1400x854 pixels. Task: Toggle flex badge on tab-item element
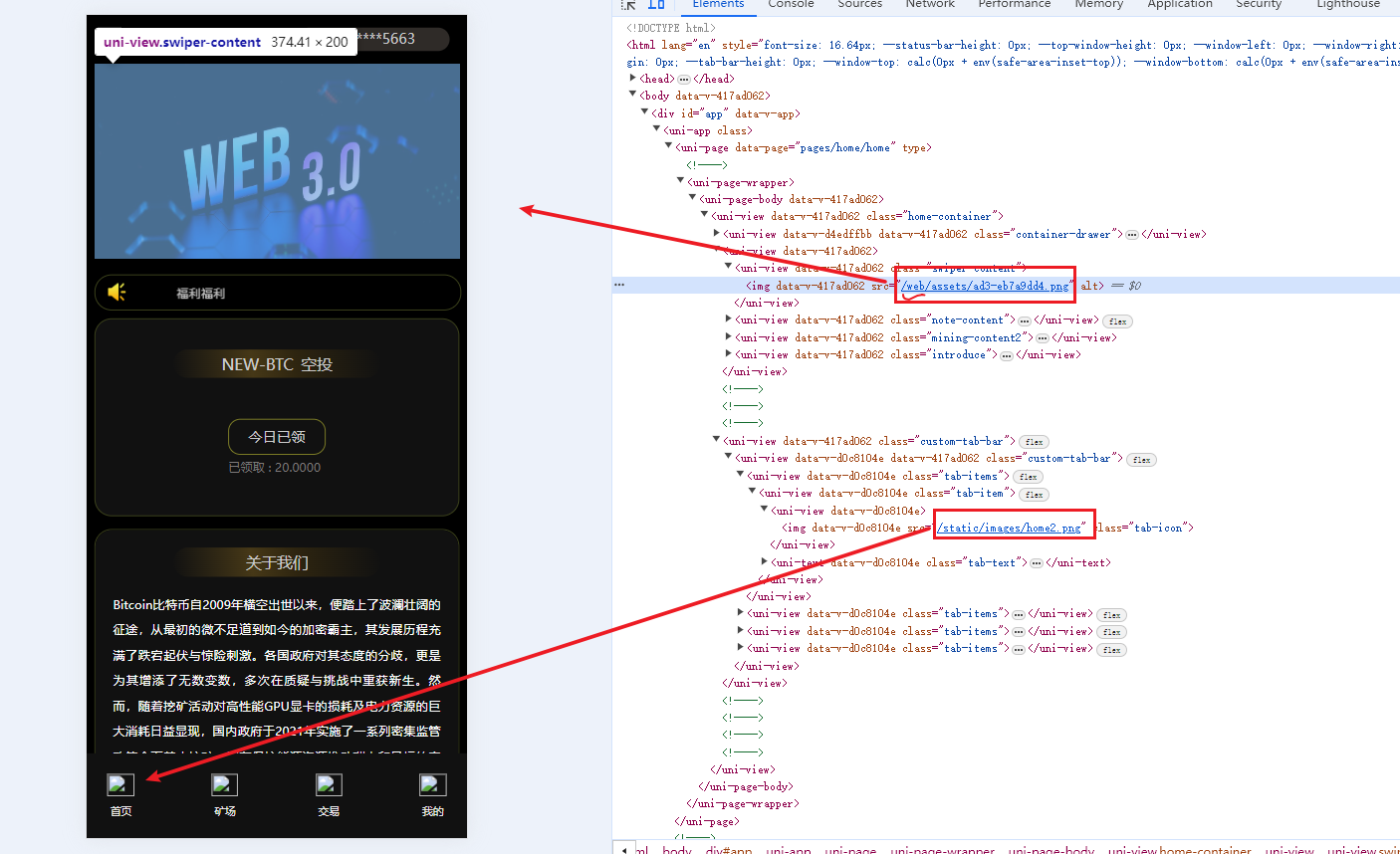tap(1035, 494)
